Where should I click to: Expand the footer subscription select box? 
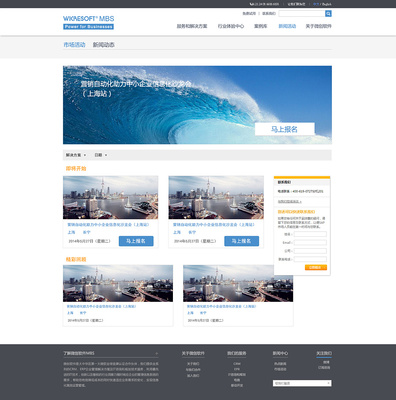302,383
